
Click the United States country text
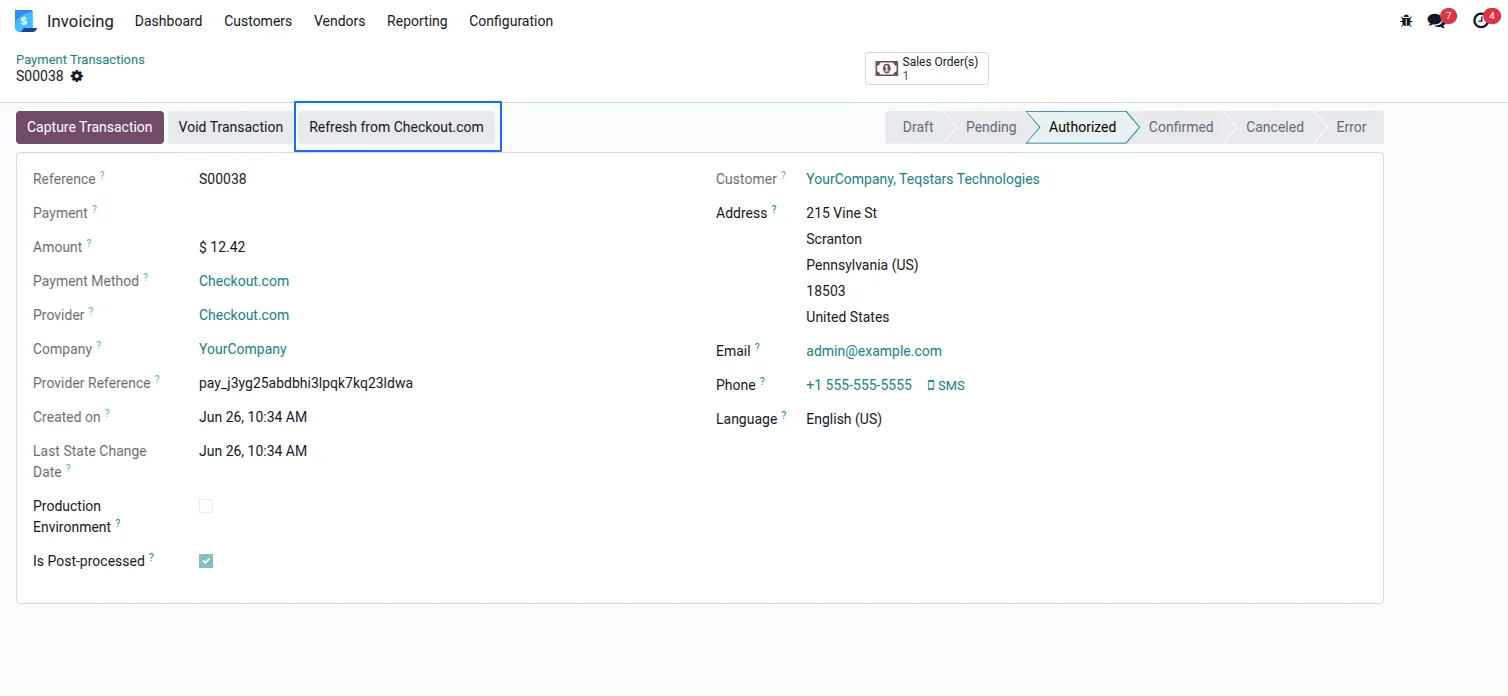(848, 317)
